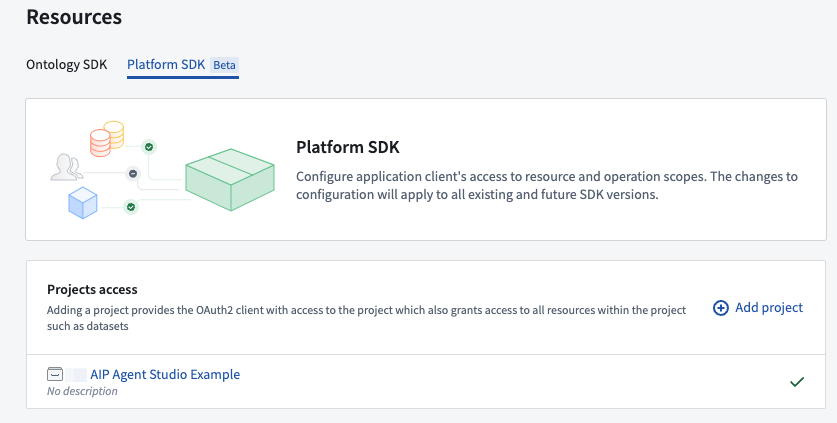837x423 pixels.
Task: Click the gray minus circle connector icon
Action: (x=133, y=174)
